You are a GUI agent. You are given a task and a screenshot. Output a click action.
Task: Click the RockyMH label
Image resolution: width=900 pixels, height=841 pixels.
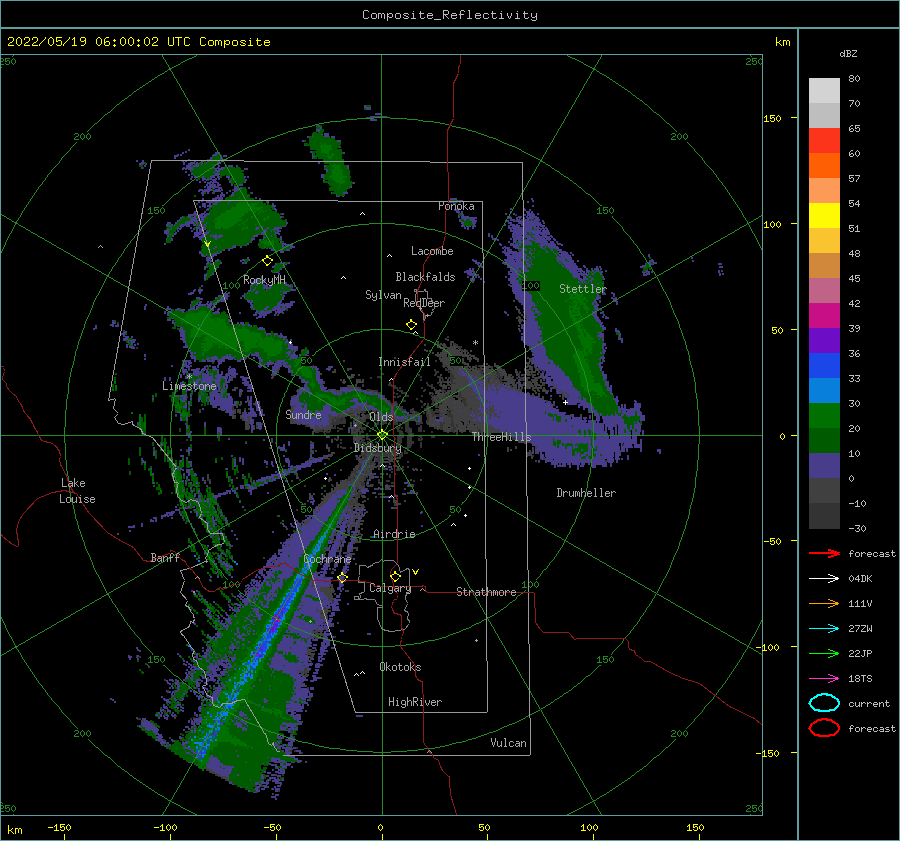tap(264, 280)
